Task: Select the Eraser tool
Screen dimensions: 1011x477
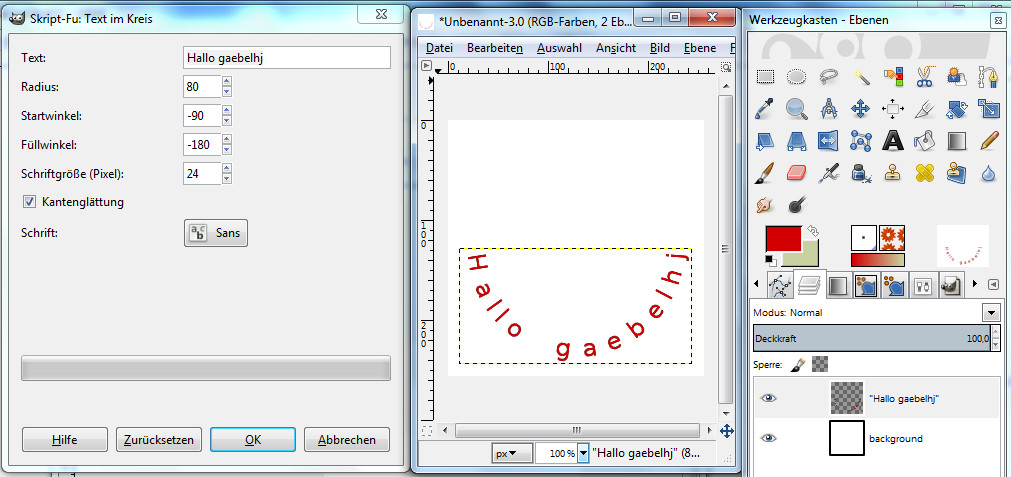Action: point(797,173)
